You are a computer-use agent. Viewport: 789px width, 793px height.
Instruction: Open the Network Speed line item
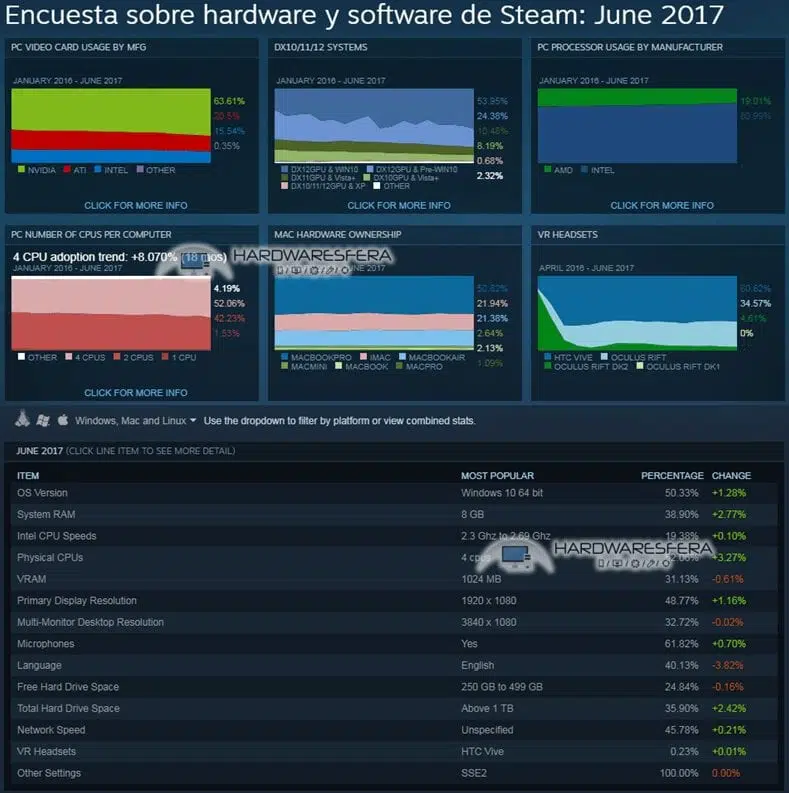(x=393, y=730)
